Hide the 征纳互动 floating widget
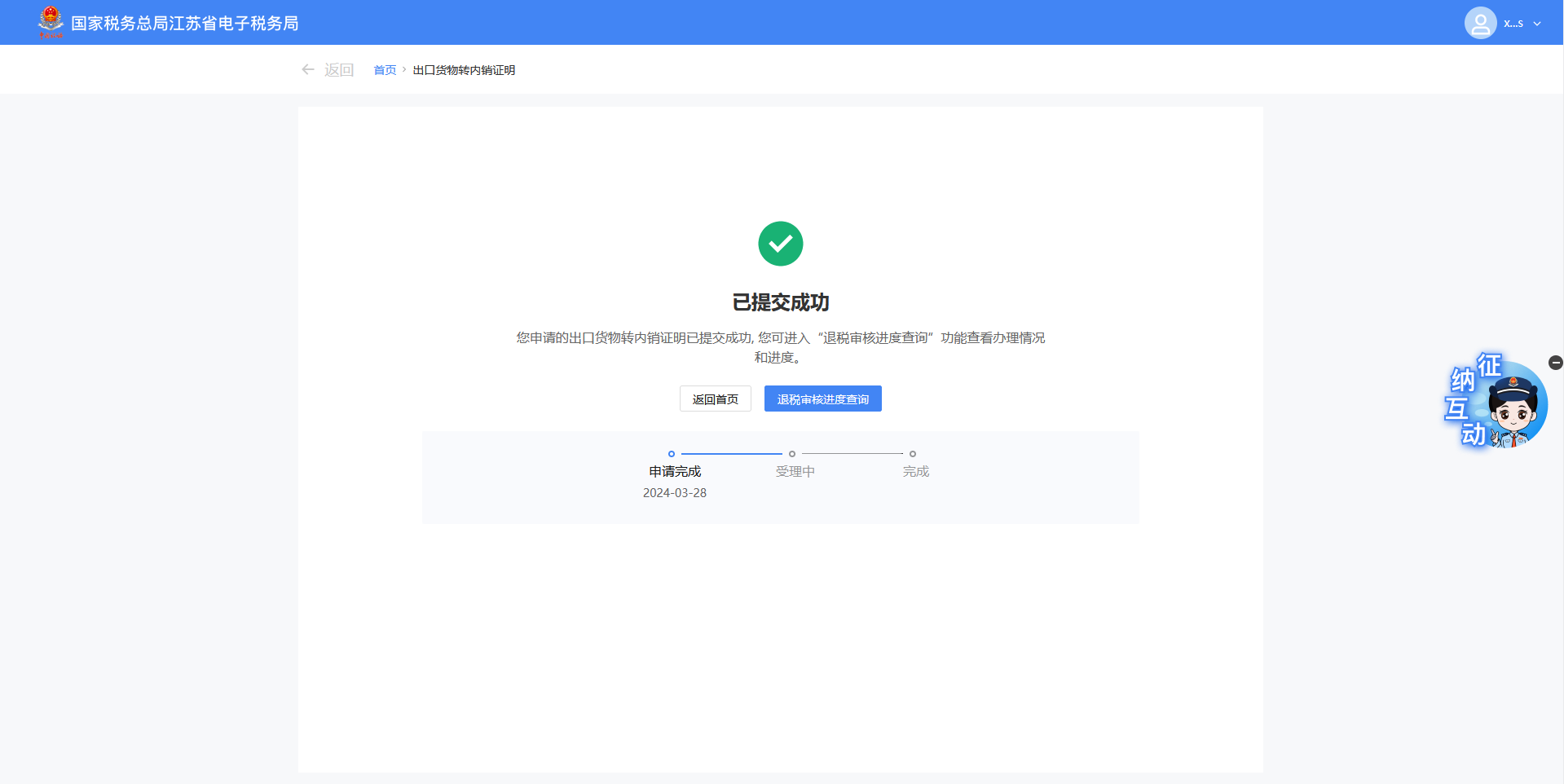The width and height of the screenshot is (1564, 784). (x=1555, y=363)
